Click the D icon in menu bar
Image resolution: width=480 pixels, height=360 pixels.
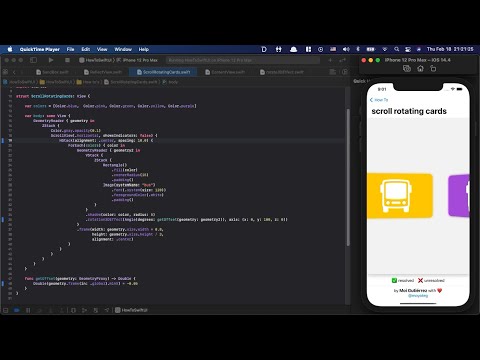[x=264, y=49]
